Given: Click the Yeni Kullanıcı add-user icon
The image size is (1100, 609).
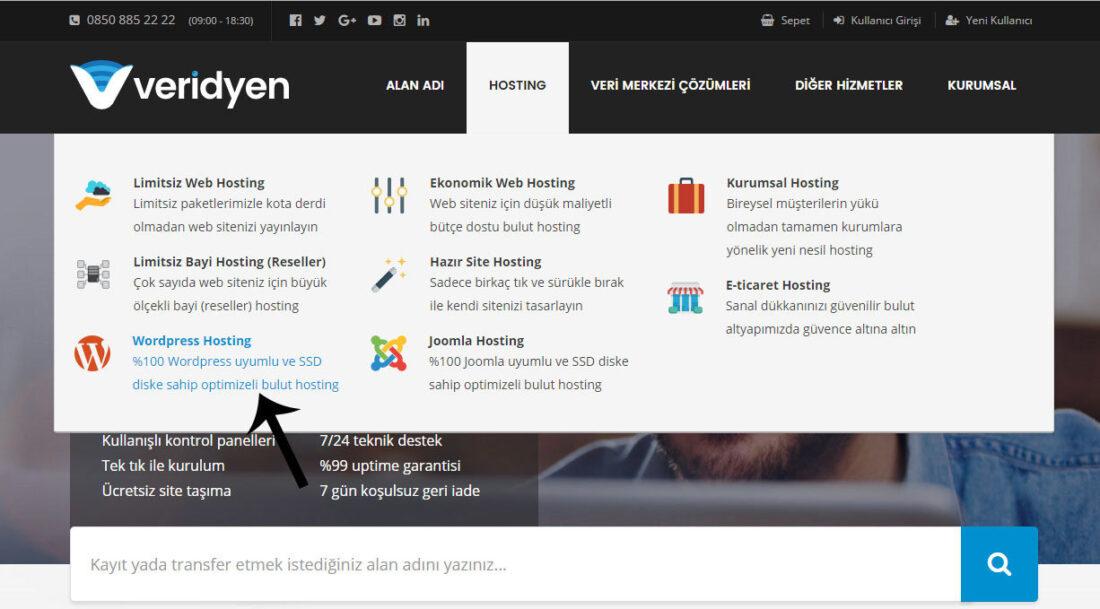Looking at the screenshot, I should tap(952, 20).
